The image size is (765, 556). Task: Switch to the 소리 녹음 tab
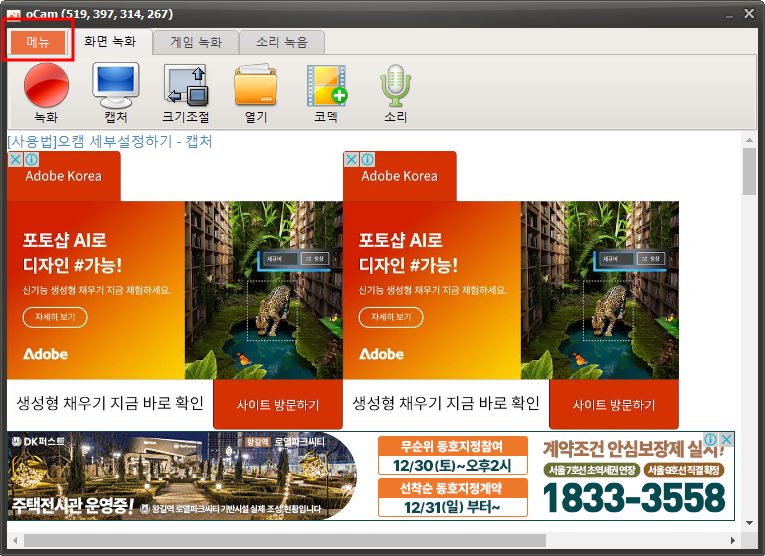[282, 42]
